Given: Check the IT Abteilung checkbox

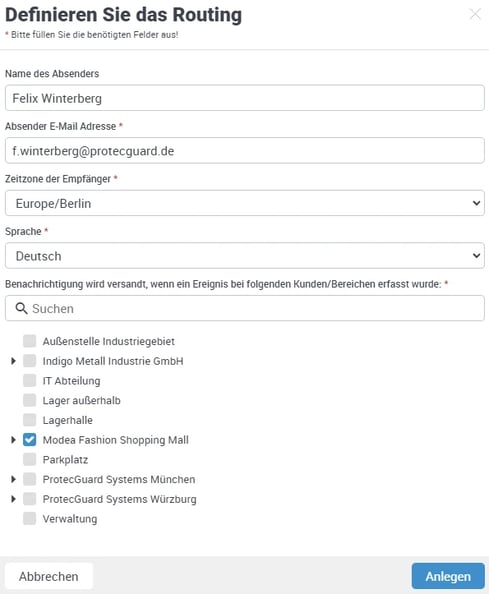Looking at the screenshot, I should pyautogui.click(x=30, y=380).
